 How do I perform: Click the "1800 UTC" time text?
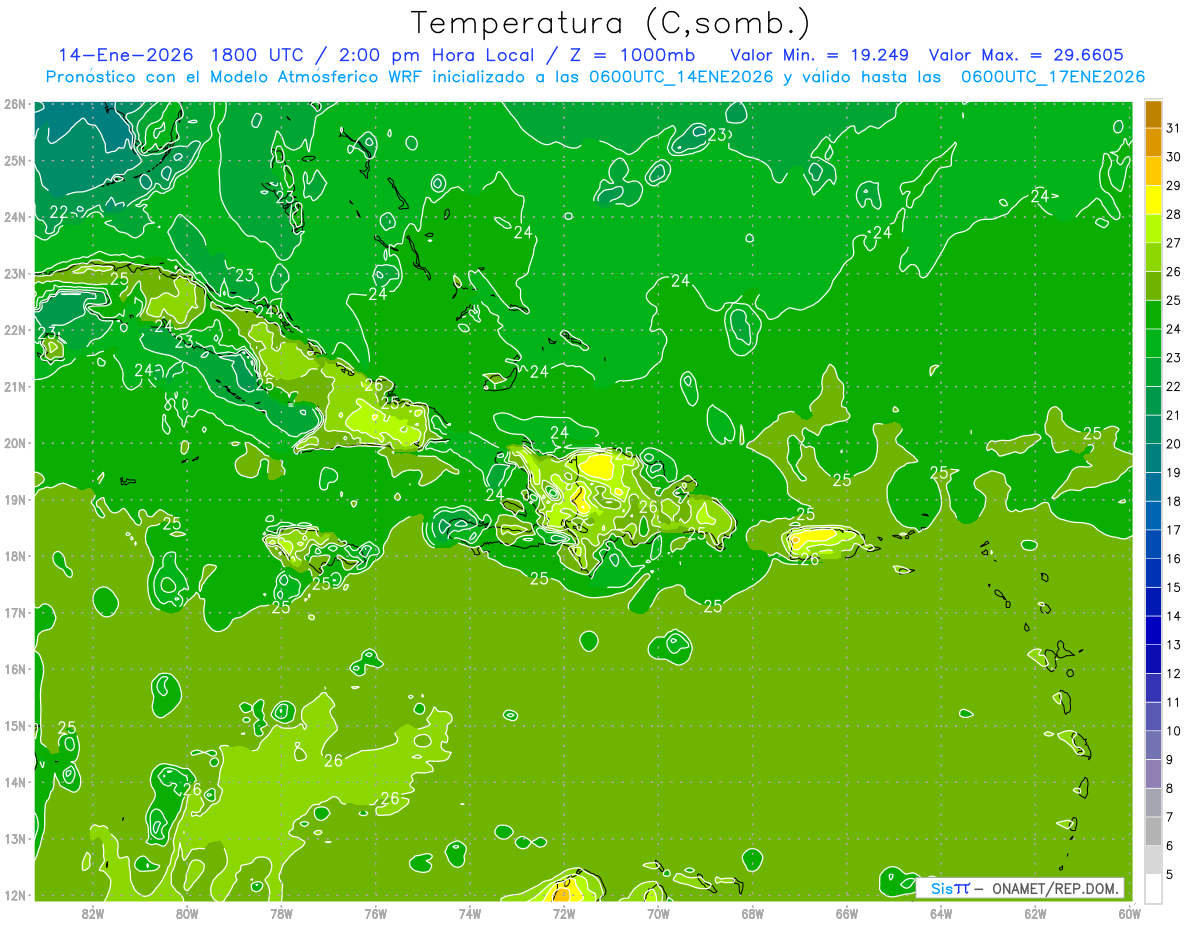[x=257, y=54]
